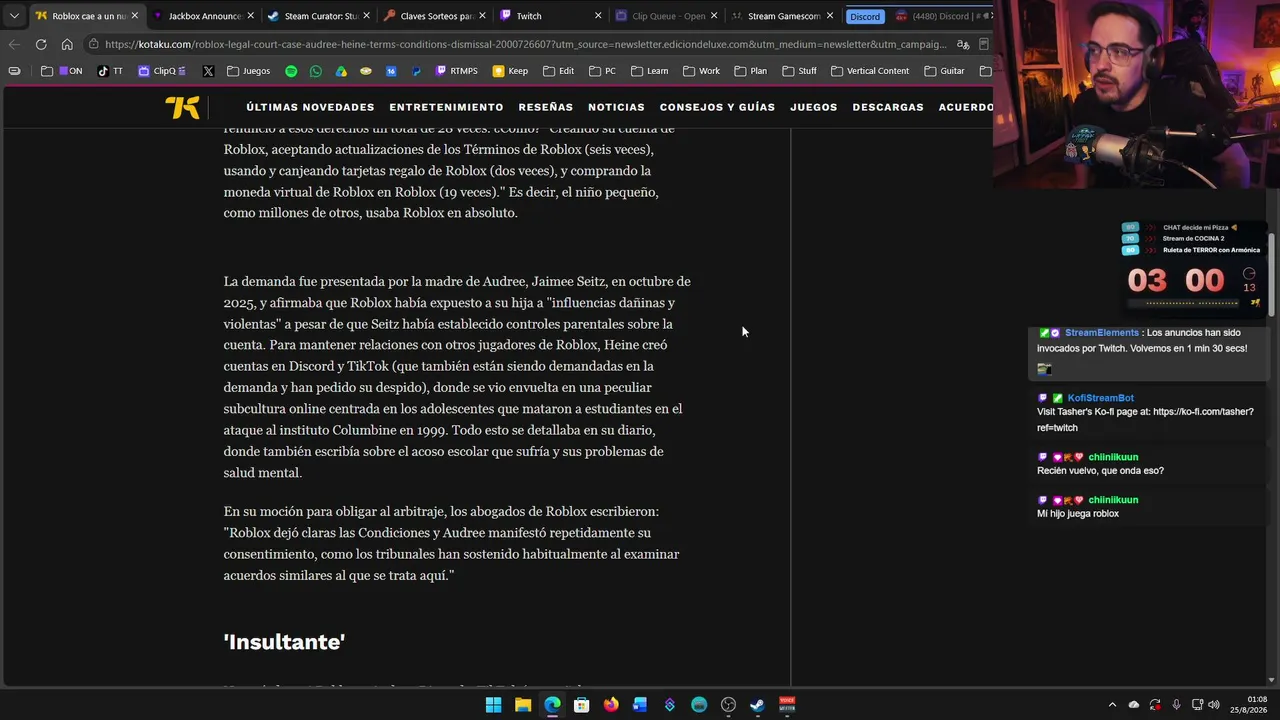Open File Explorer from the taskbar
Screen dimensions: 1280x720
(523, 705)
